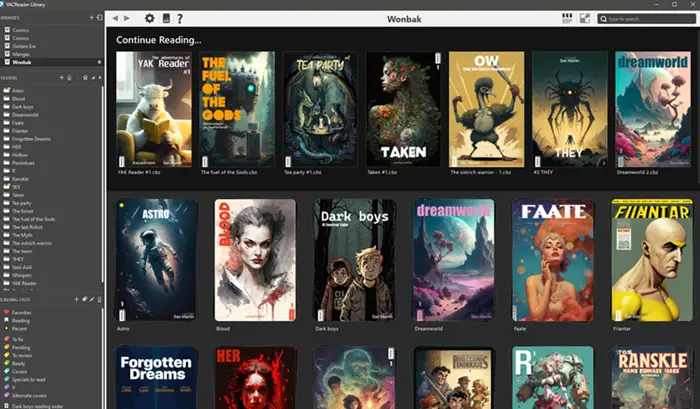Create a new library with plus icon

[x=92, y=17]
